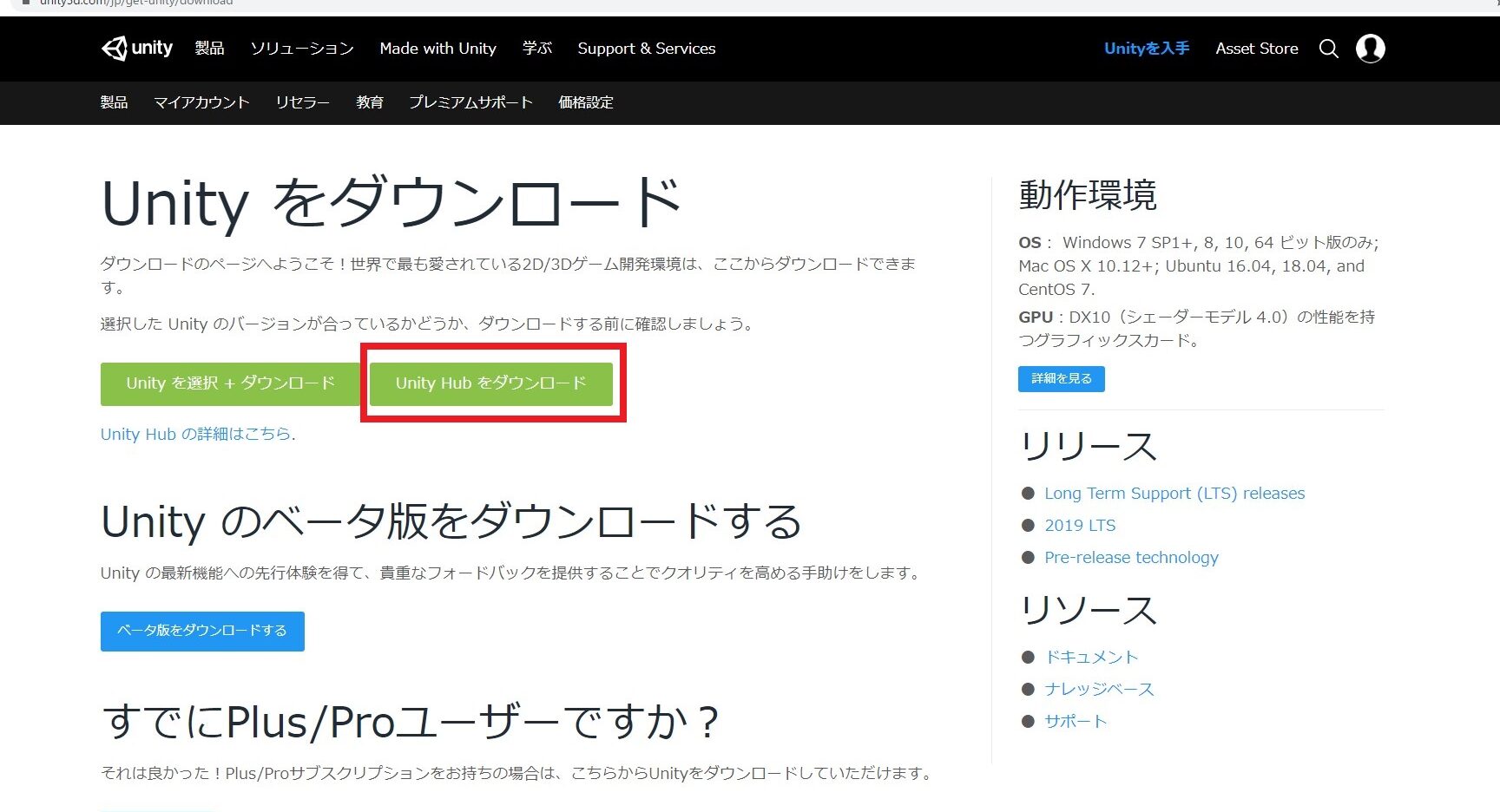Viewport: 1500px width, 812px height.
Task: Click the Unityを入手 header link
Action: [1147, 49]
